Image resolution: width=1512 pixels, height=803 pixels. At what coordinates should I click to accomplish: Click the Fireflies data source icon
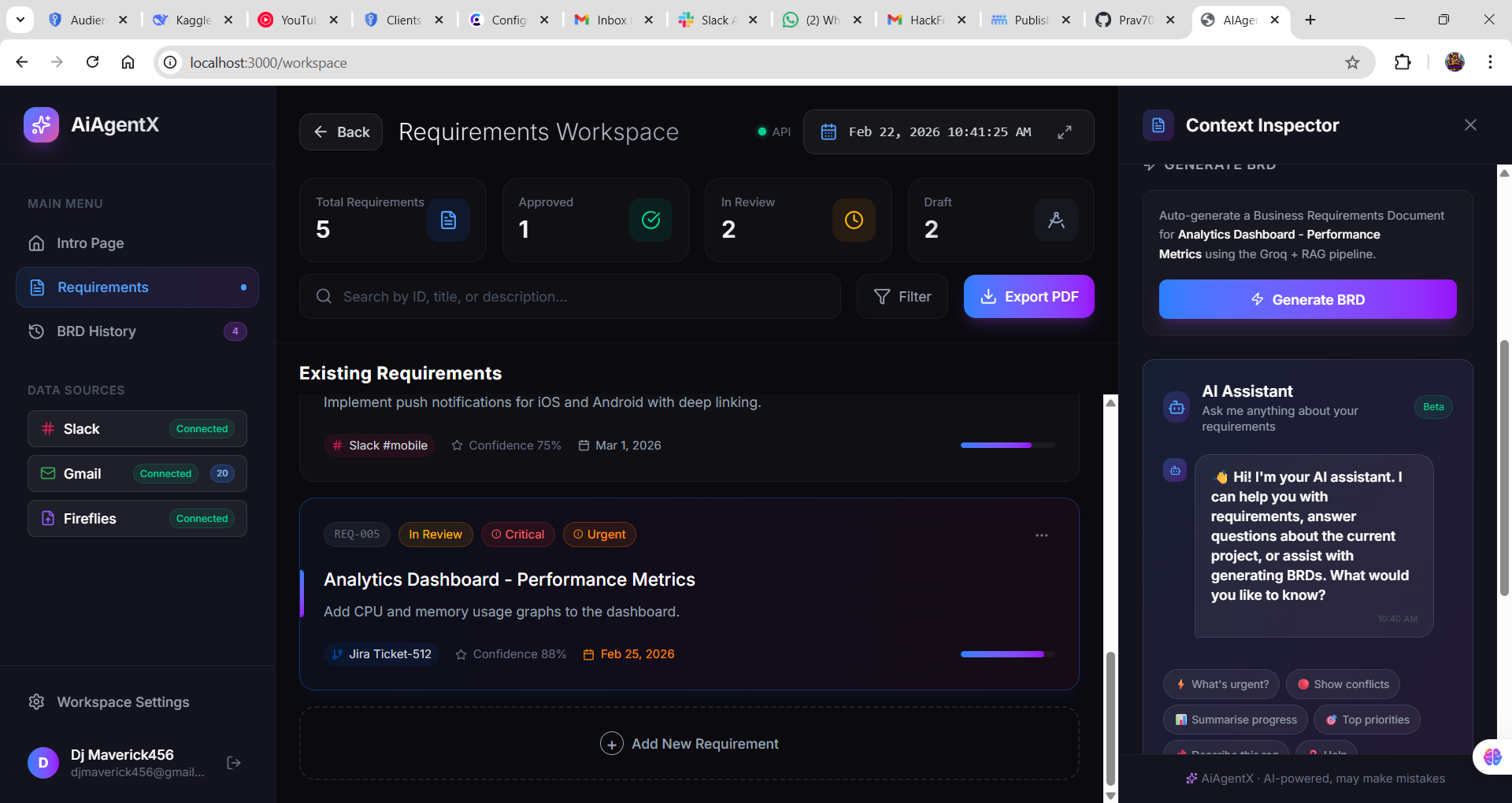pos(47,518)
